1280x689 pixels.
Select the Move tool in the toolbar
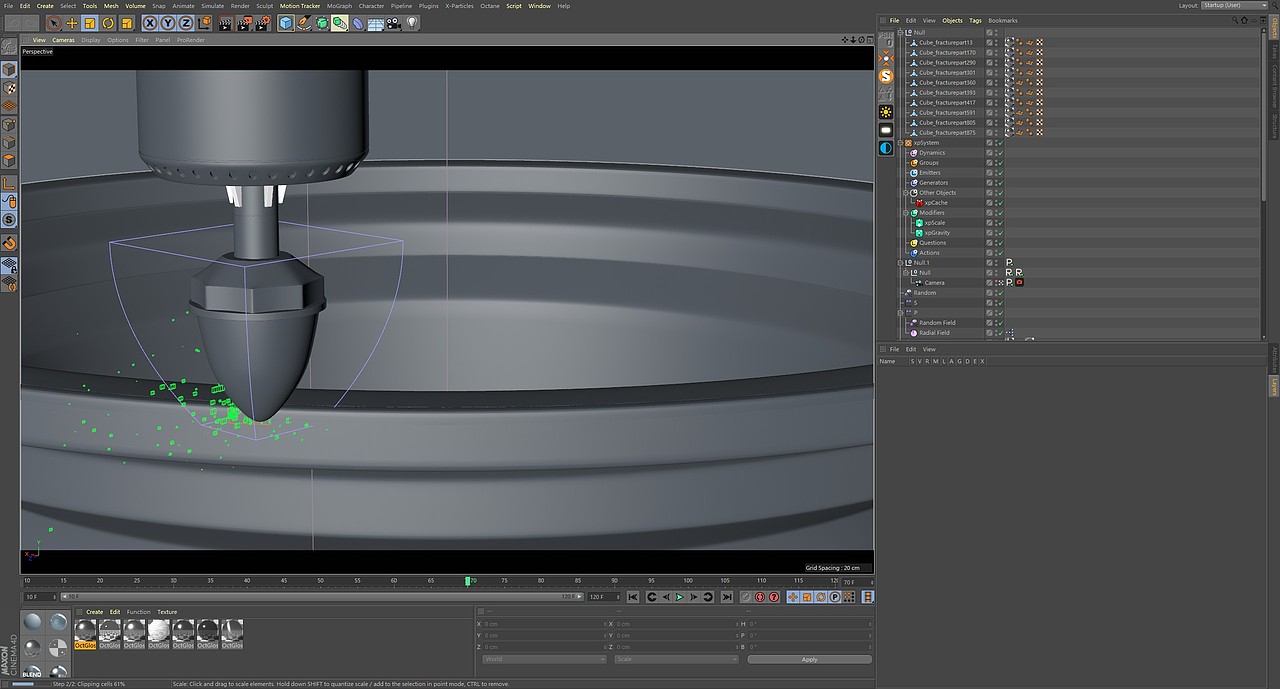click(72, 23)
